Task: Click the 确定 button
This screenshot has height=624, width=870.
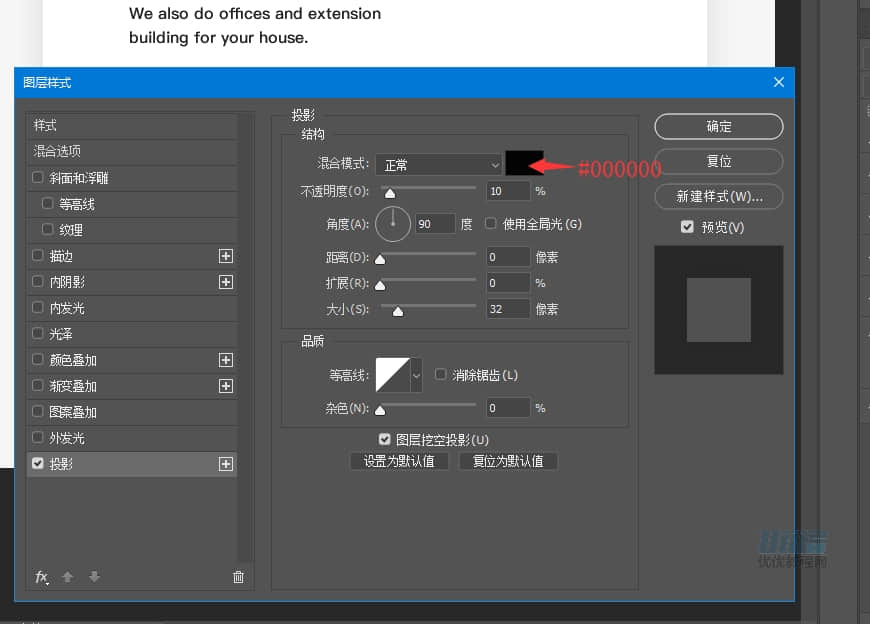Action: pyautogui.click(x=719, y=126)
